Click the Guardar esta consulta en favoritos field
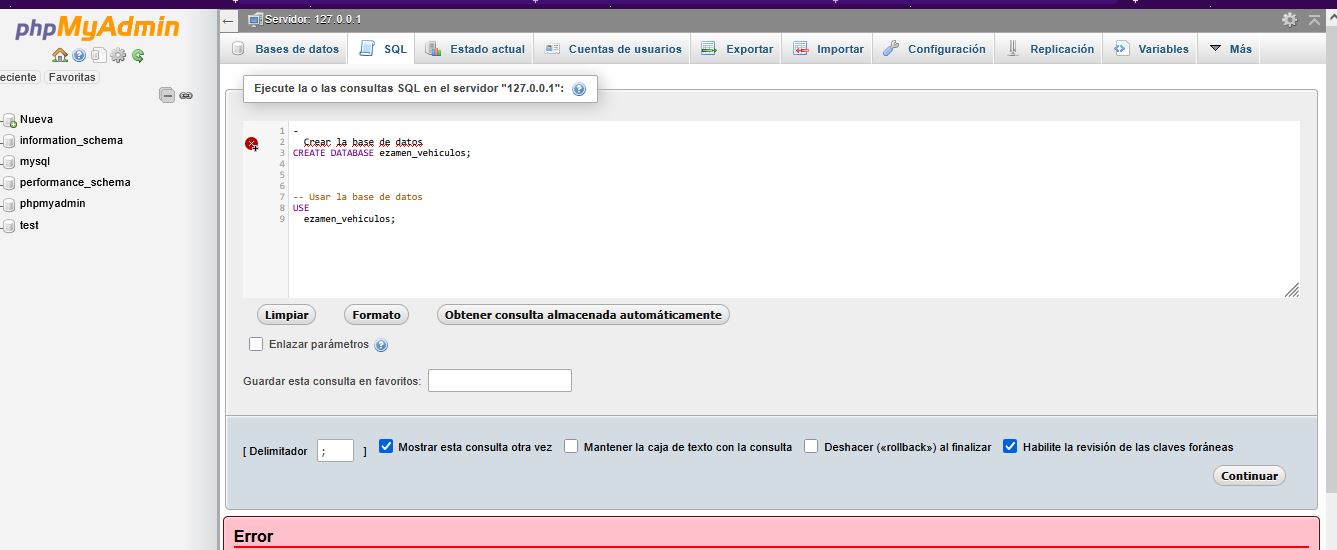Screen dimensions: 1337x550 [x=499, y=381]
